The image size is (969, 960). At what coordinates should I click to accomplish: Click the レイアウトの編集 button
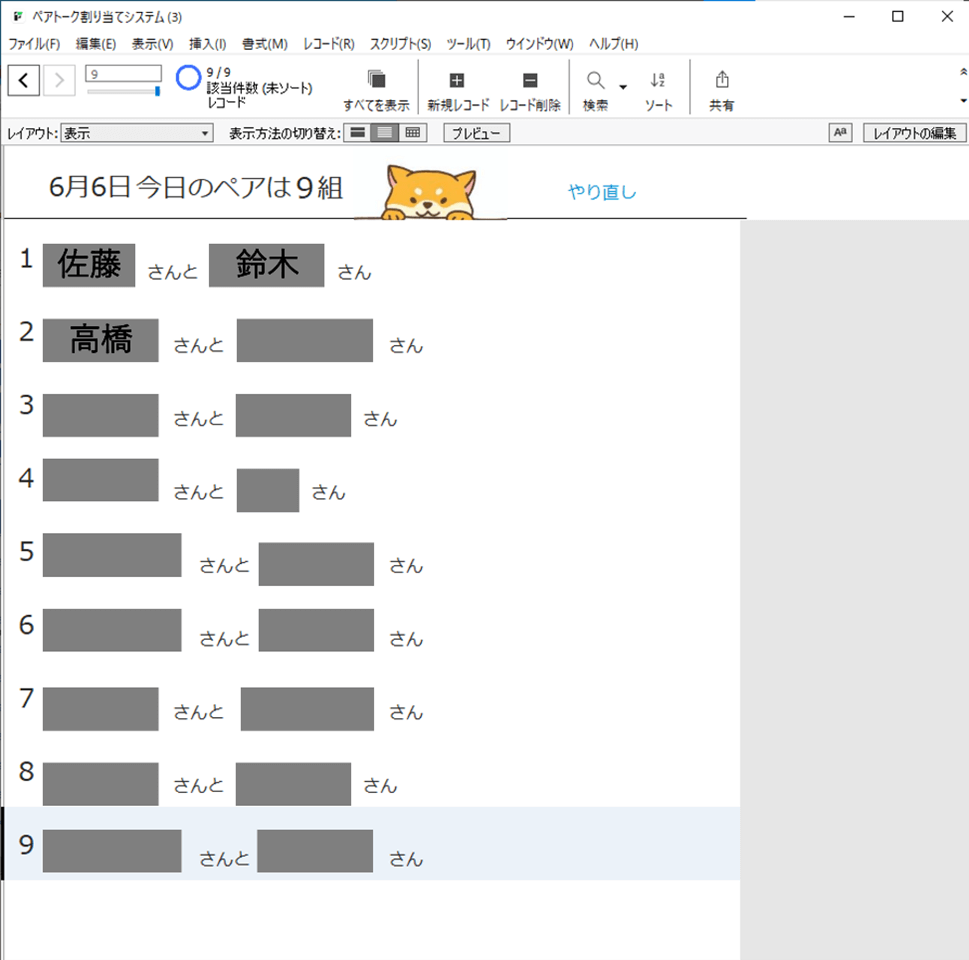(914, 133)
